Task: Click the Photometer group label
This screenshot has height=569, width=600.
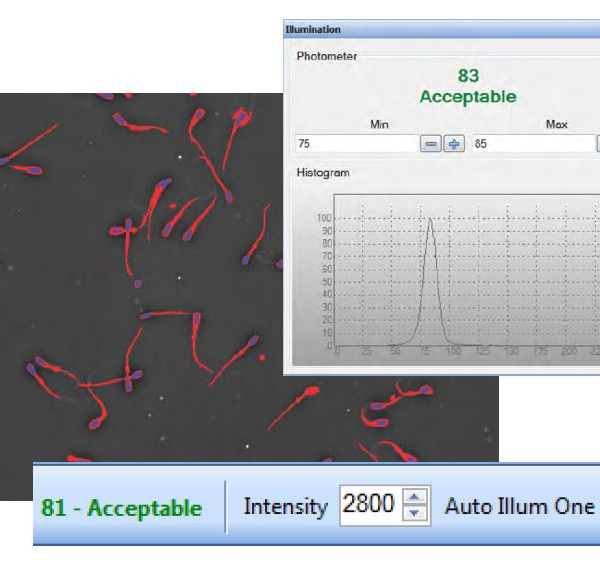Action: 327,56
